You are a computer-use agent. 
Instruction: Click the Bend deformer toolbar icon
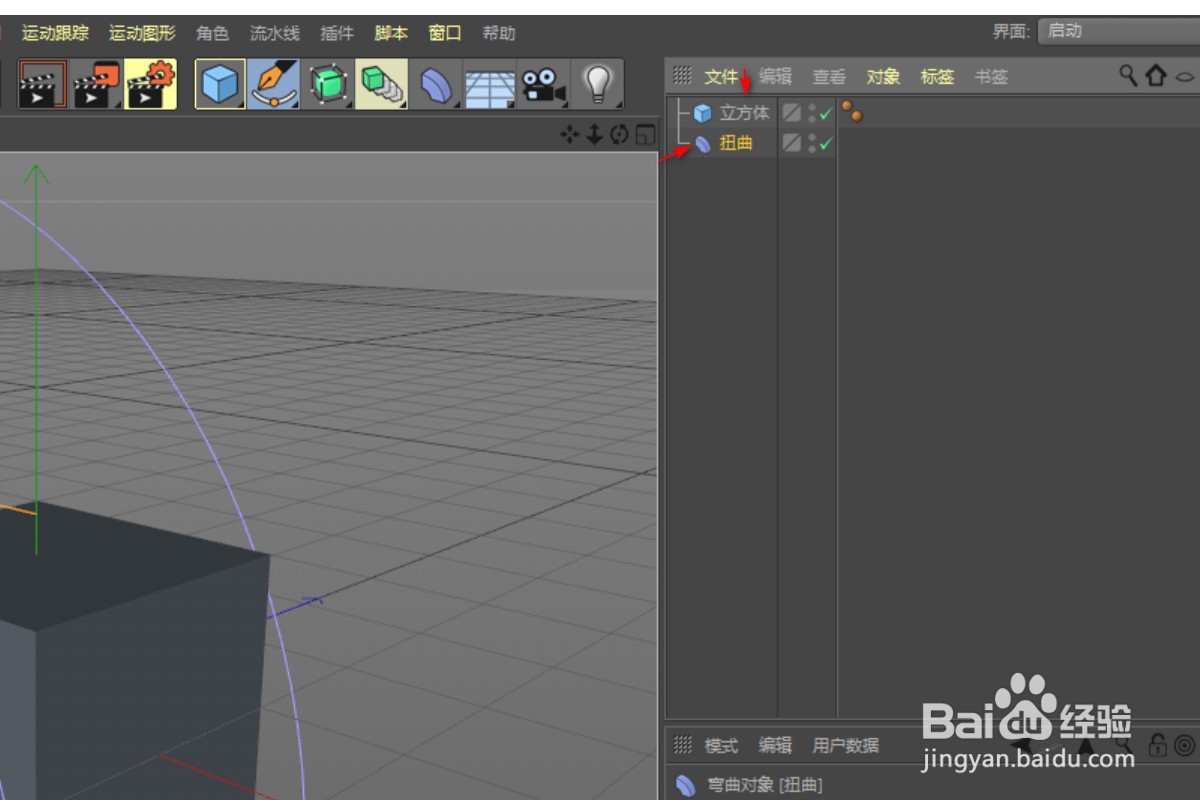click(436, 85)
